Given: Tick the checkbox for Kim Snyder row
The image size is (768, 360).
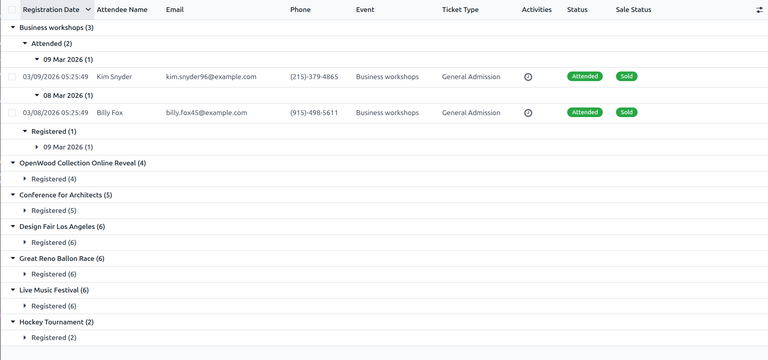Looking at the screenshot, I should click(12, 77).
